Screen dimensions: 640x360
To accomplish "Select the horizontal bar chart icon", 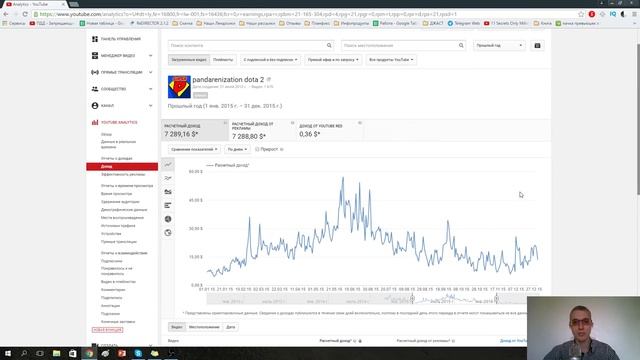I will [168, 205].
